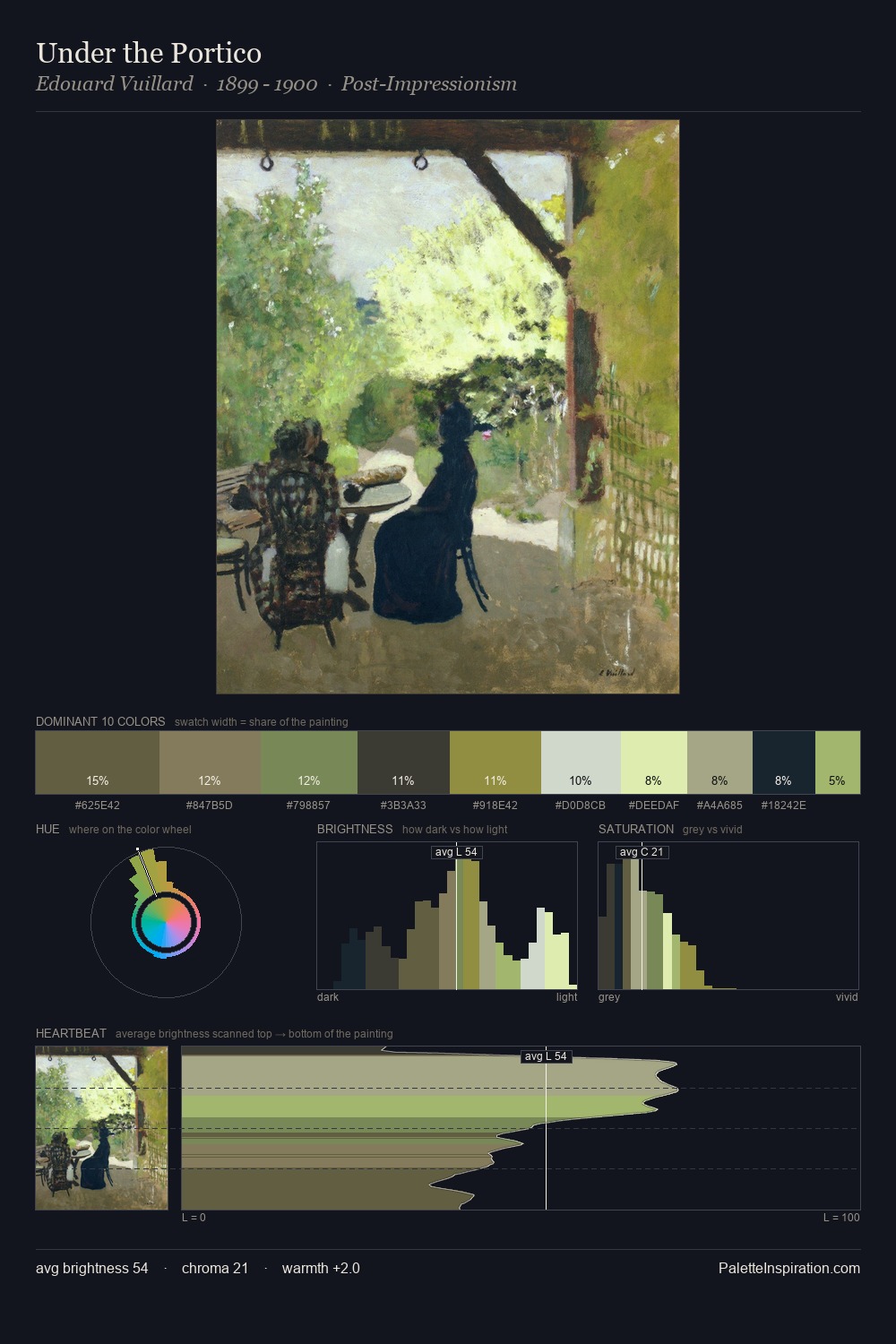
Task: Click the artist name Edouard Vuillard
Action: [115, 83]
